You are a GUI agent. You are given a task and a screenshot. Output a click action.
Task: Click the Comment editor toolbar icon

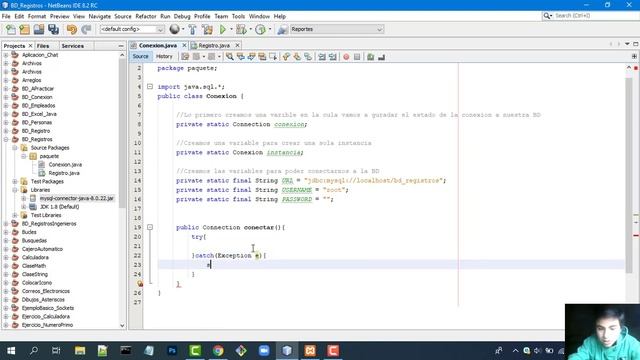(x=371, y=57)
